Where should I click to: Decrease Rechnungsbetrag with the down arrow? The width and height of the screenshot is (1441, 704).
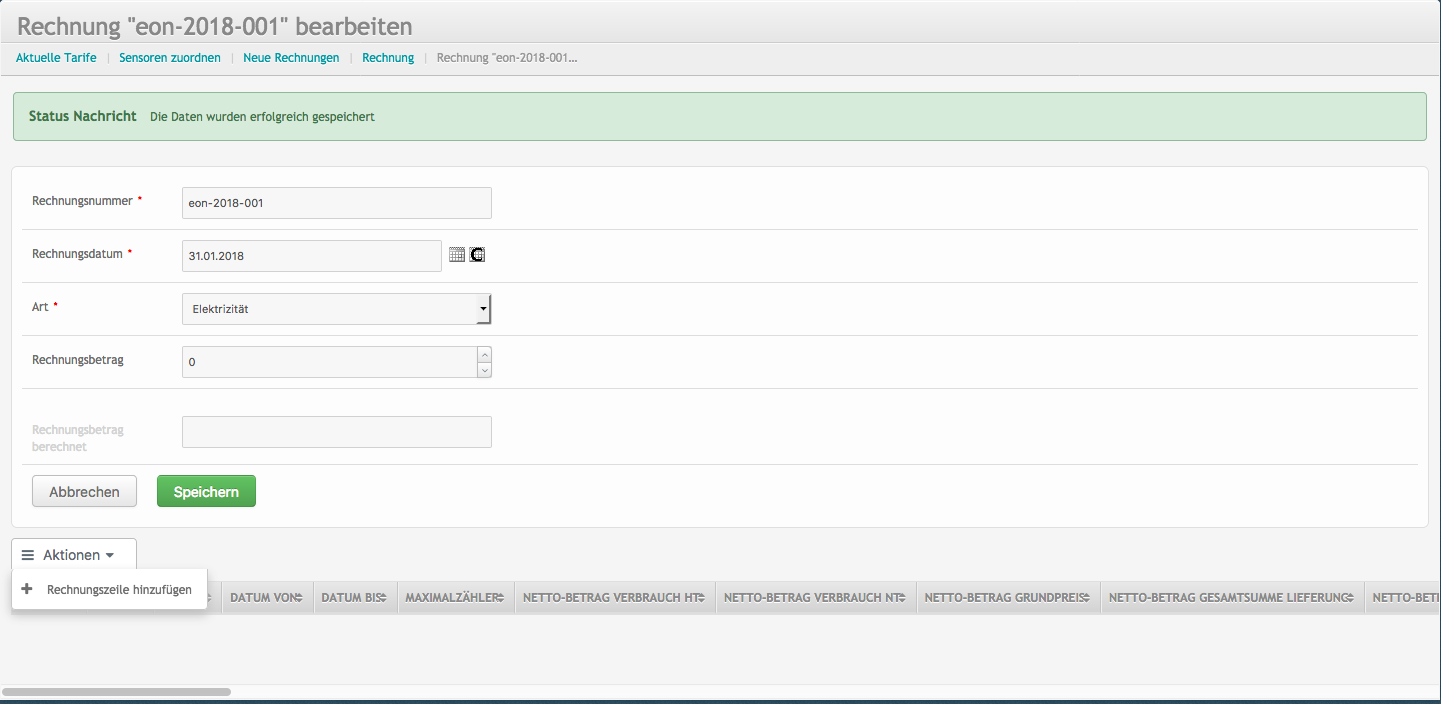point(485,370)
